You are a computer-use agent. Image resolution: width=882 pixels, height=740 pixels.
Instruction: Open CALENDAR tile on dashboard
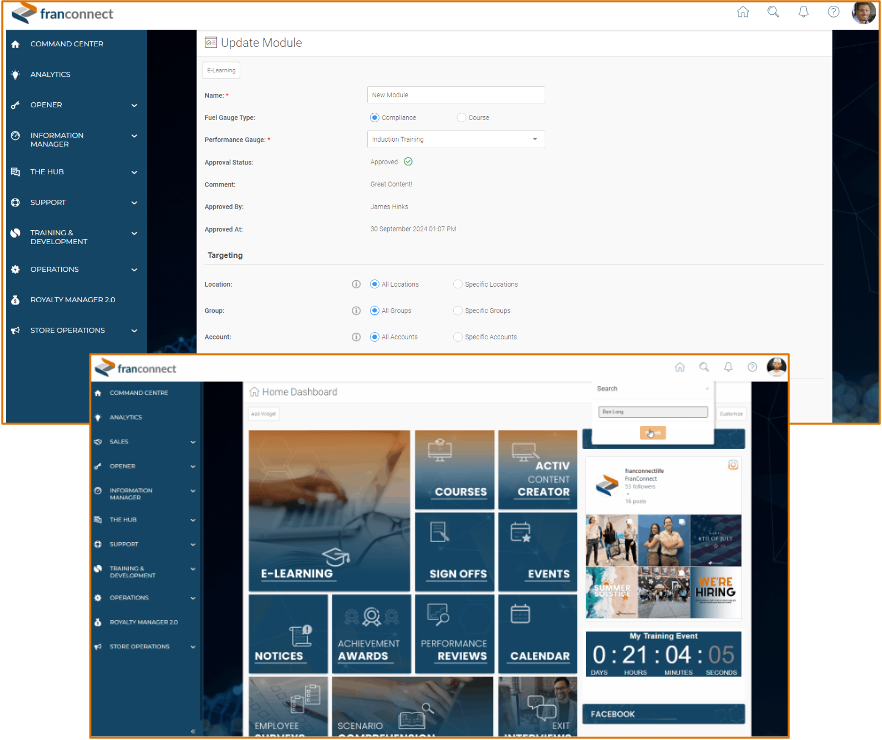pyautogui.click(x=538, y=634)
